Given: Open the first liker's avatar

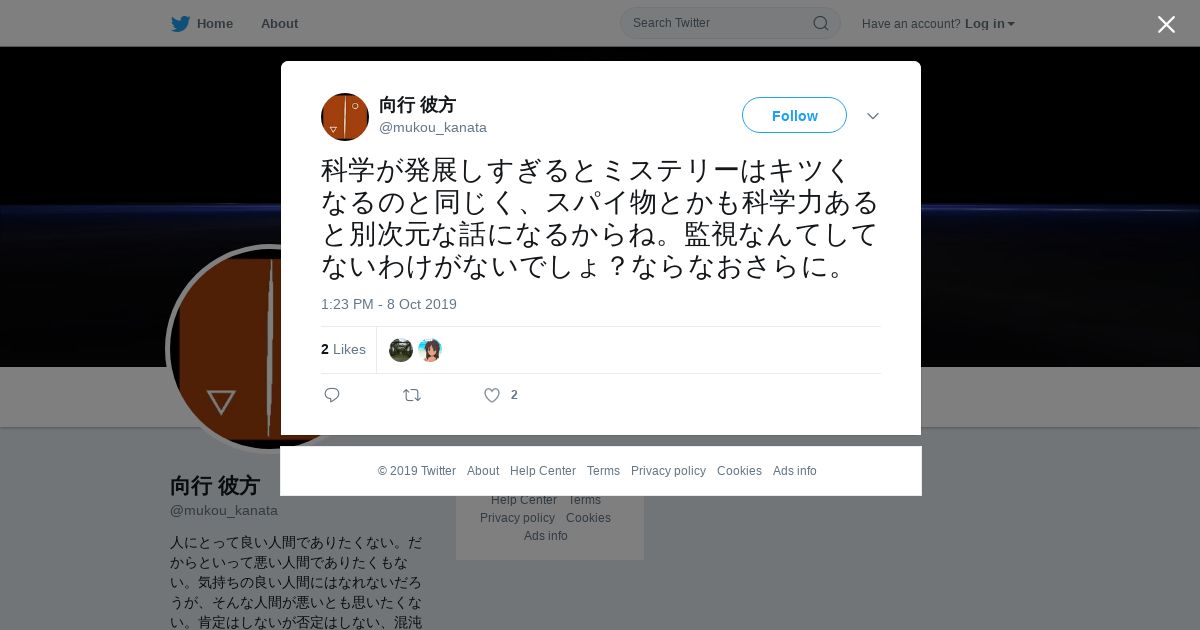Looking at the screenshot, I should (x=401, y=350).
